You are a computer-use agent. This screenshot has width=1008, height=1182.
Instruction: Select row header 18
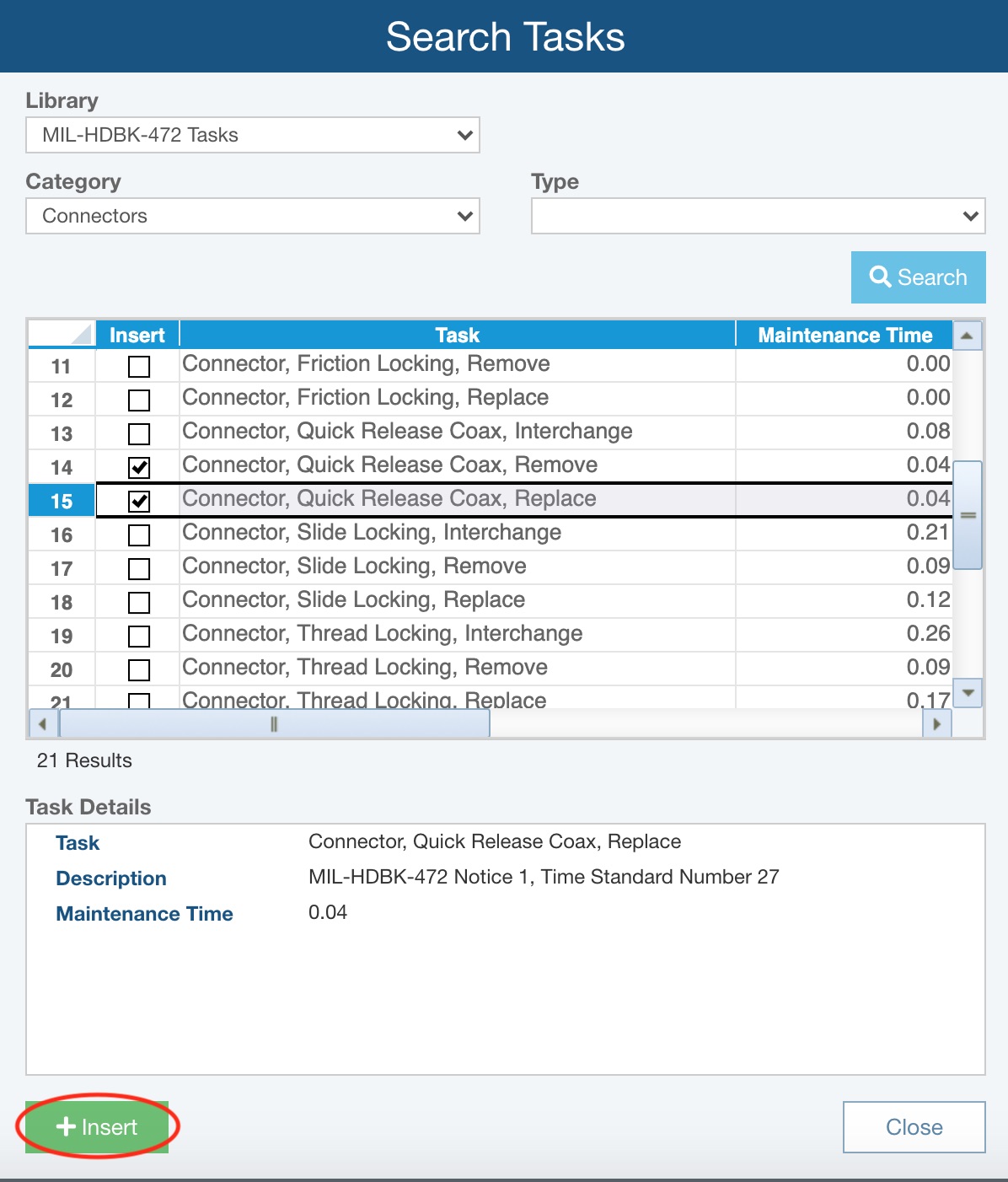pyautogui.click(x=62, y=602)
